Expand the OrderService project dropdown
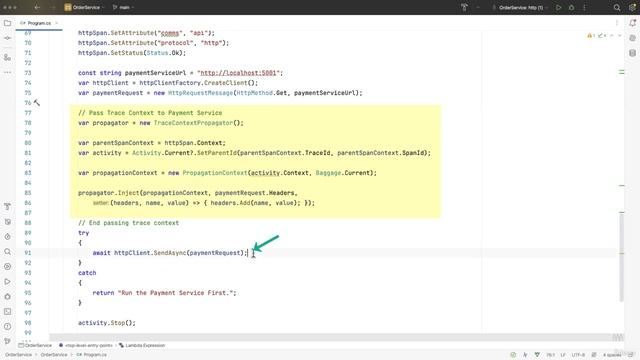This screenshot has width=640, height=360. click(84, 7)
